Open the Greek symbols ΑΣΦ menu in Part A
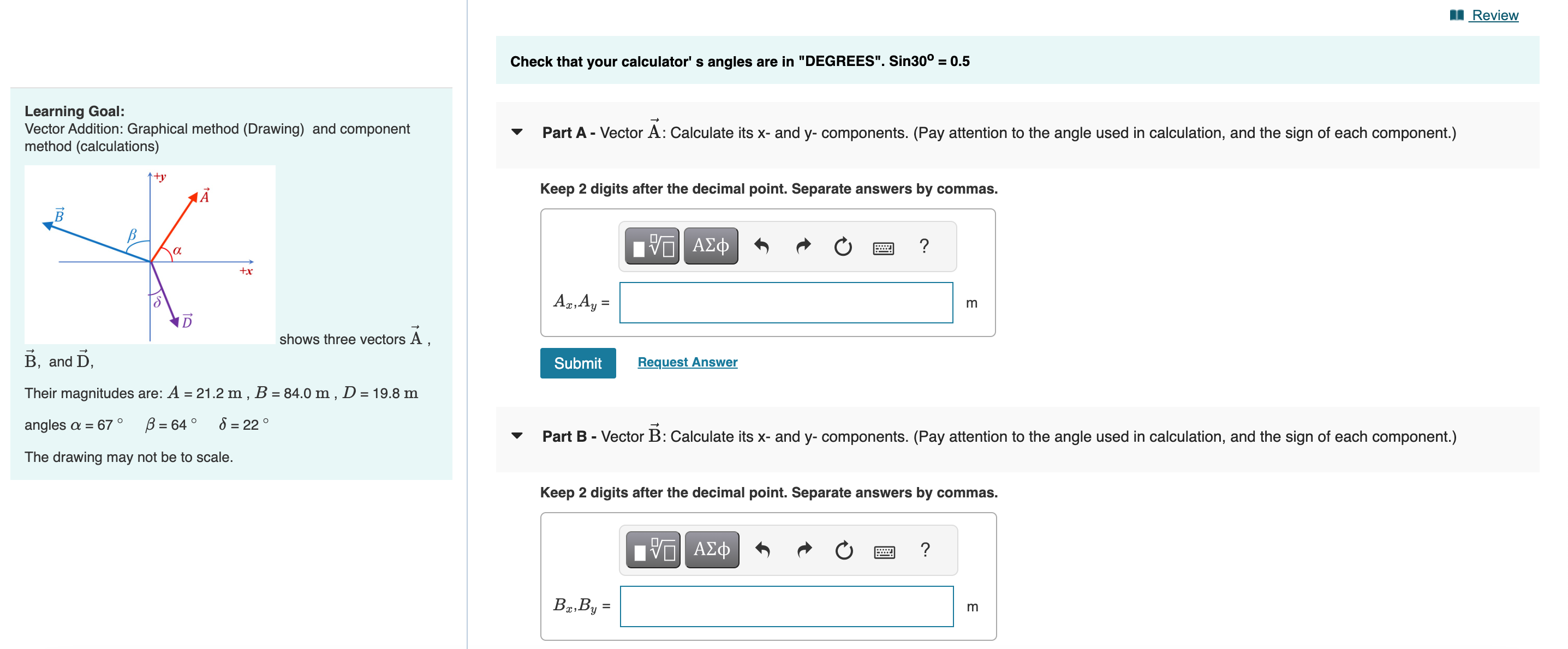The height and width of the screenshot is (649, 1568). [711, 246]
